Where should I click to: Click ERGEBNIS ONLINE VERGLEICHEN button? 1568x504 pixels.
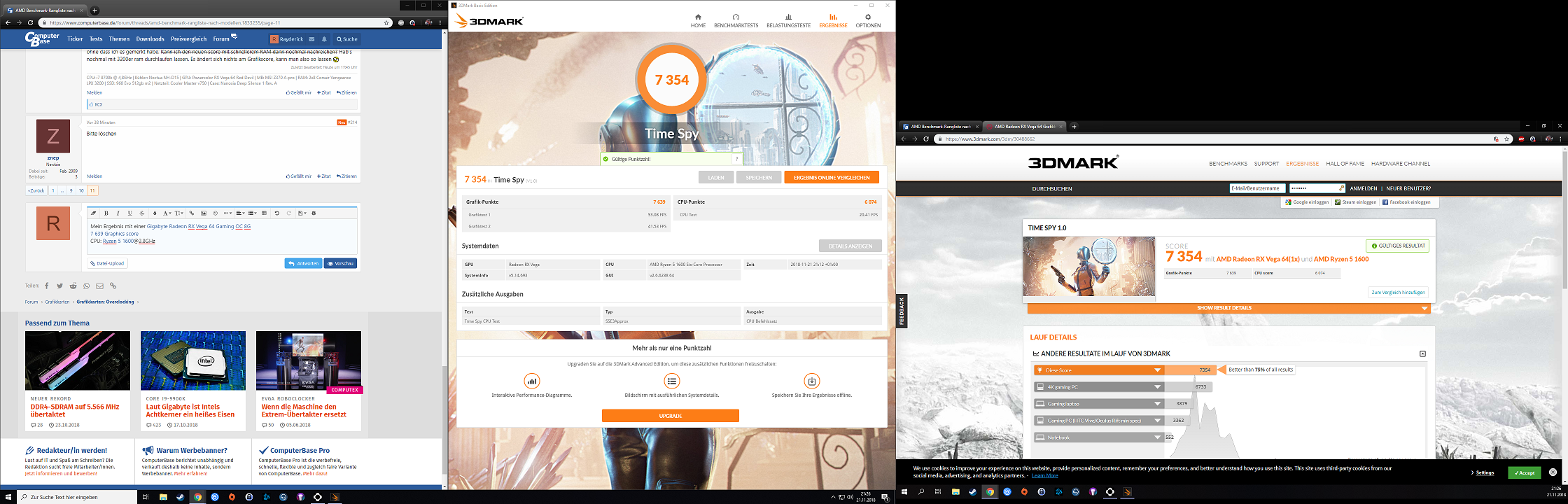tap(832, 178)
